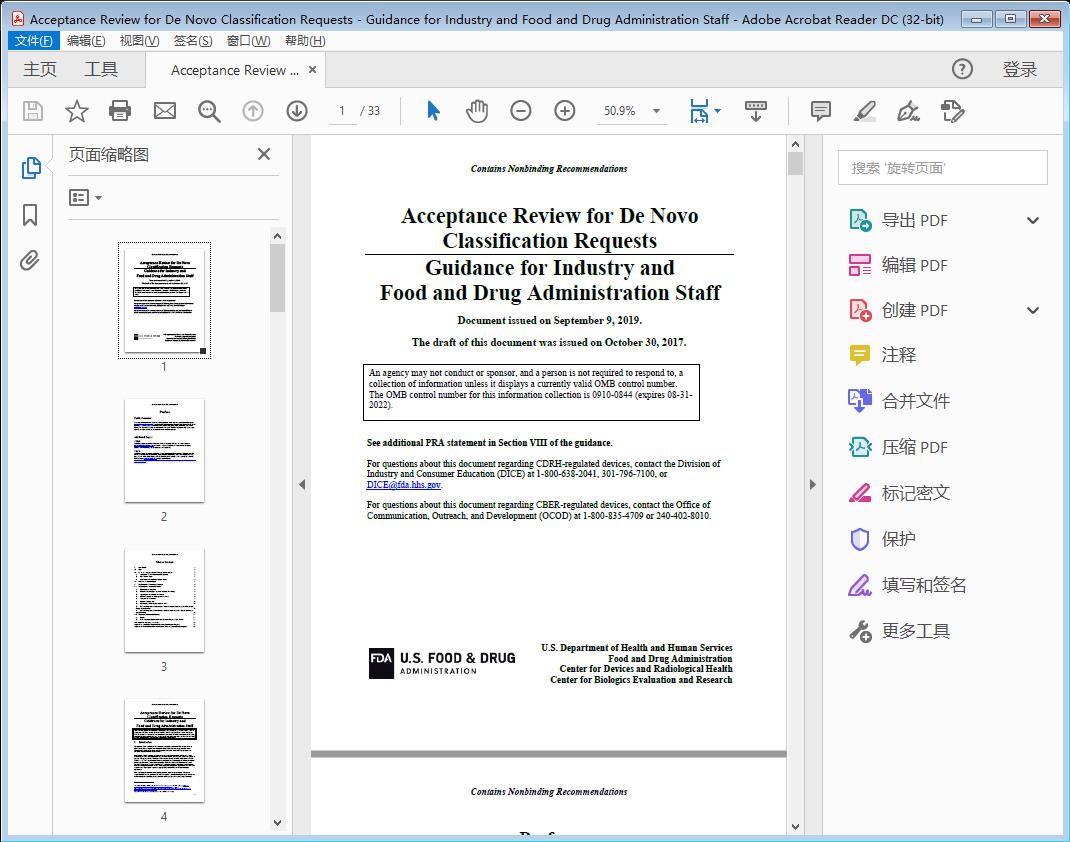Click the 登录 sign-in button
Screen dimensions: 1070x842
click(1019, 69)
